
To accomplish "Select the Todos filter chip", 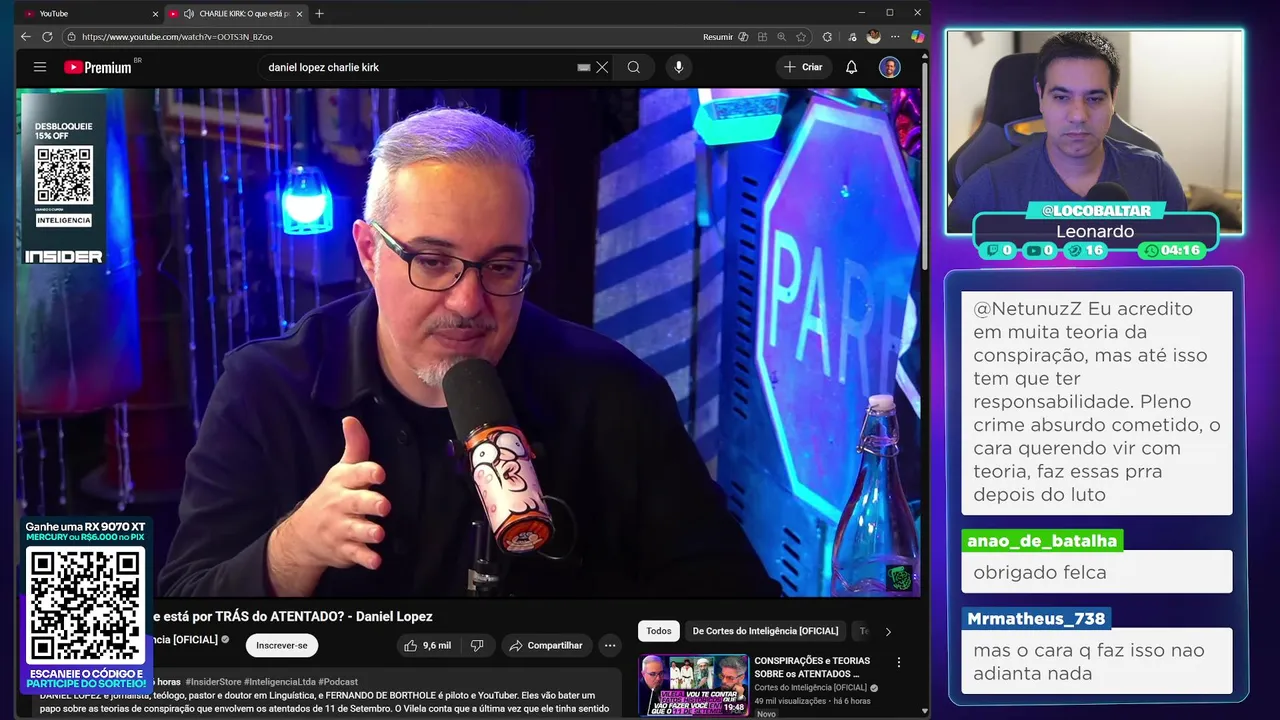I will point(659,631).
